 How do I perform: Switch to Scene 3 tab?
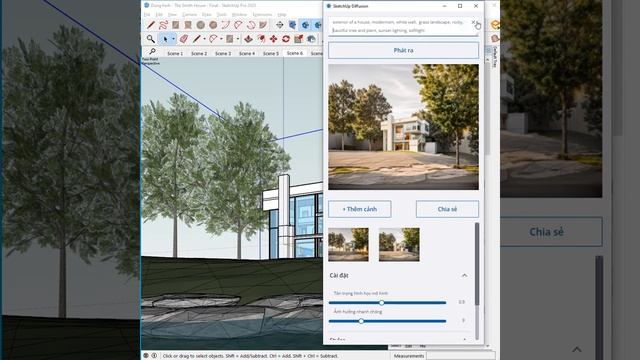coord(223,53)
